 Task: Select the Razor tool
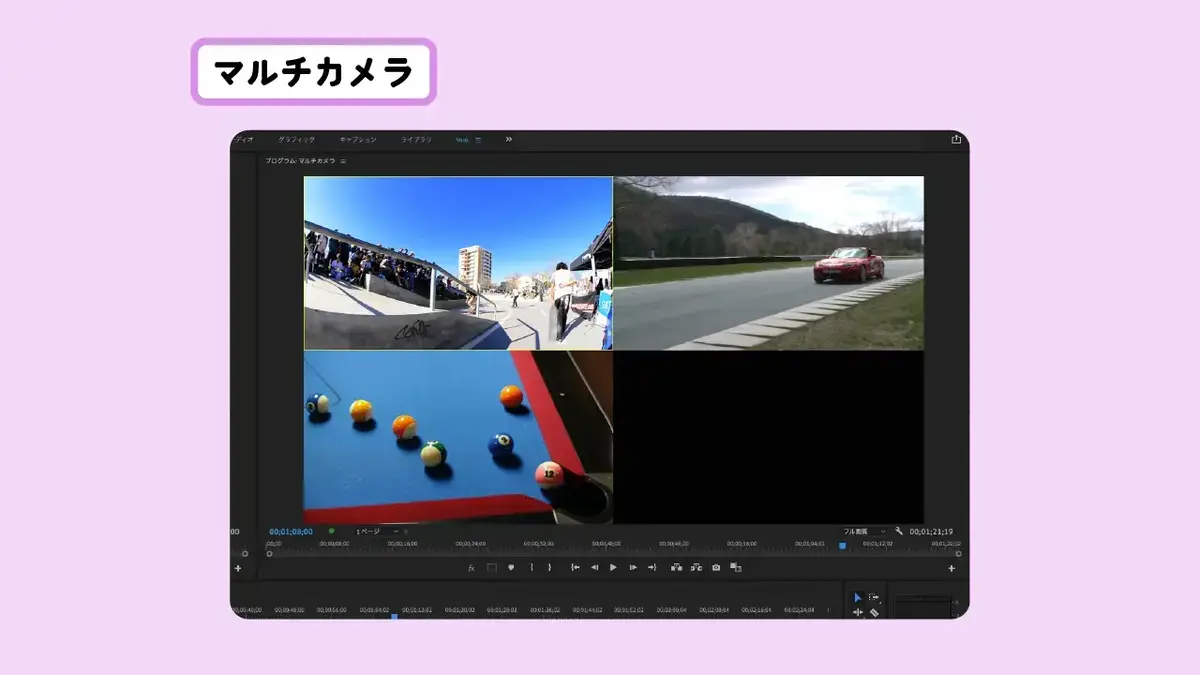(x=874, y=612)
